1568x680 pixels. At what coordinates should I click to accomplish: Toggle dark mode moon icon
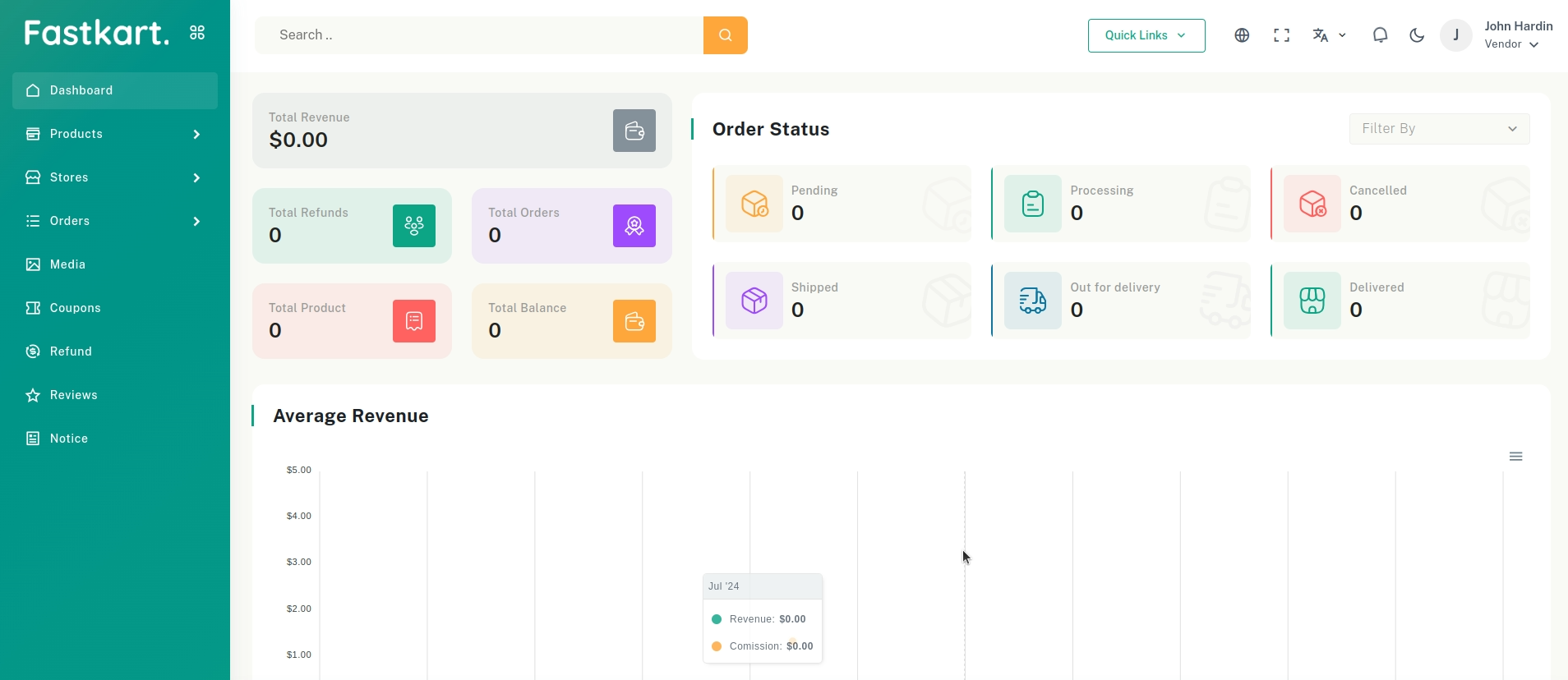pyautogui.click(x=1417, y=35)
